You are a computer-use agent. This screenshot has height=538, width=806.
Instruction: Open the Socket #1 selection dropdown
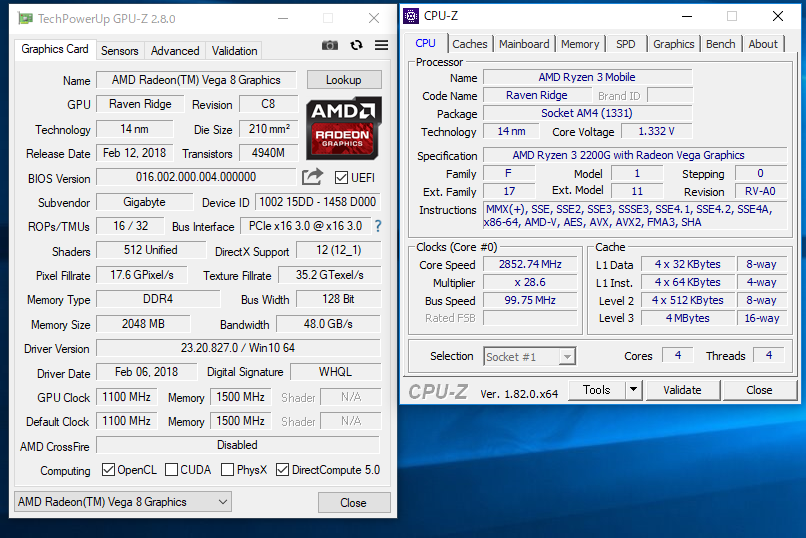pos(529,357)
